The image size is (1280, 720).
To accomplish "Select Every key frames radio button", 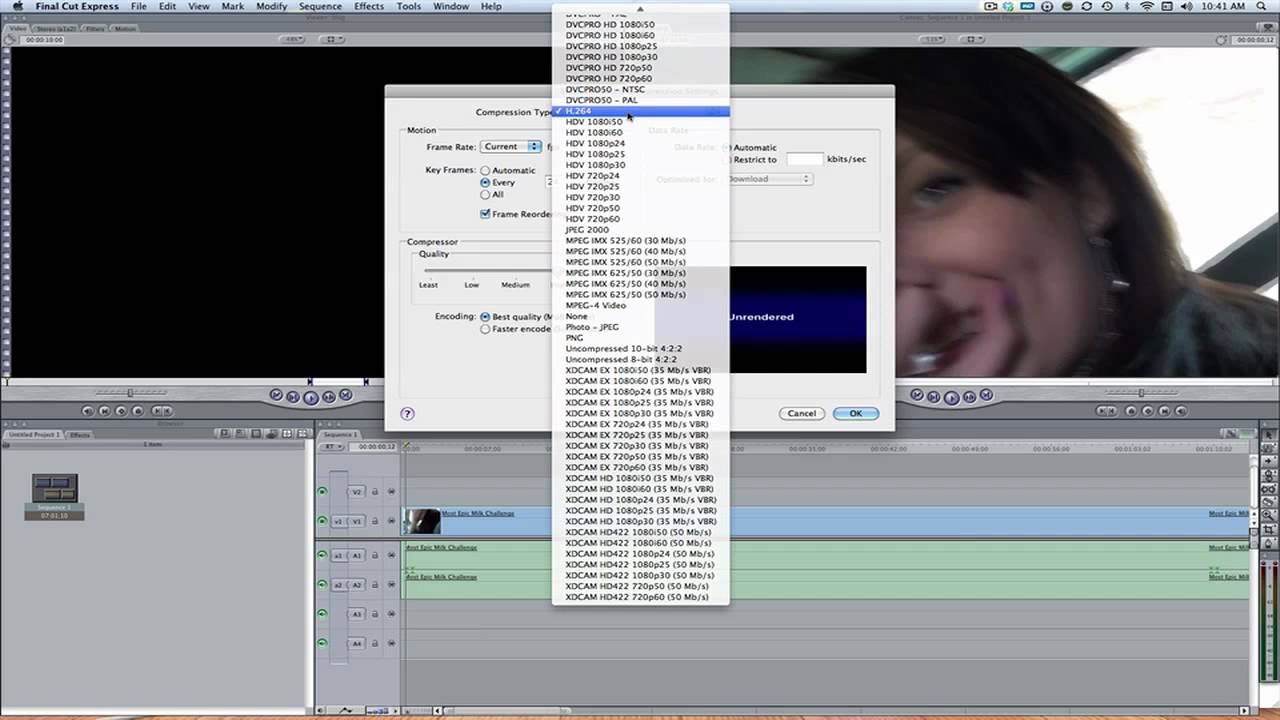I will (485, 183).
